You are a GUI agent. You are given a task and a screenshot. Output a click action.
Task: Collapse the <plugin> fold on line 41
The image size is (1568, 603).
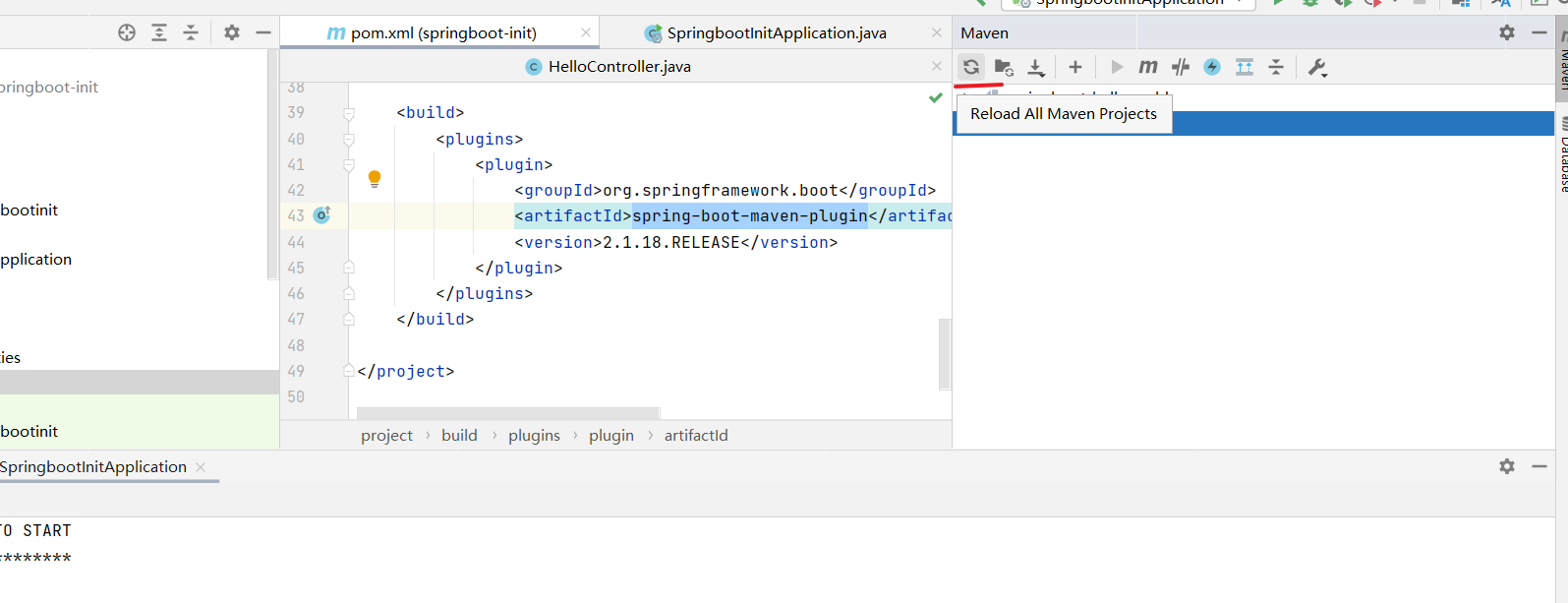tap(349, 165)
